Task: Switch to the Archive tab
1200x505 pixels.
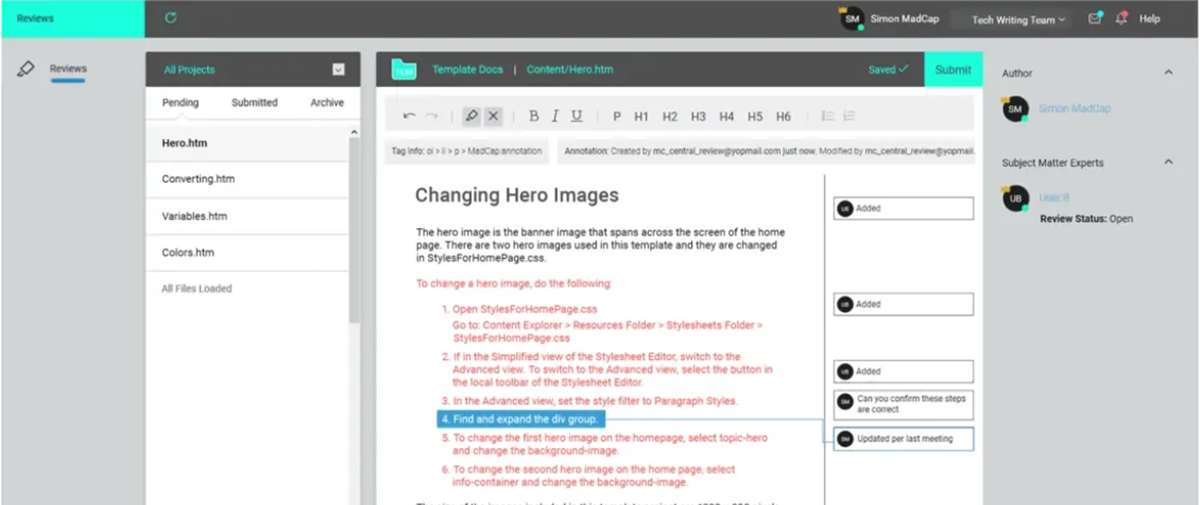Action: click(x=326, y=102)
